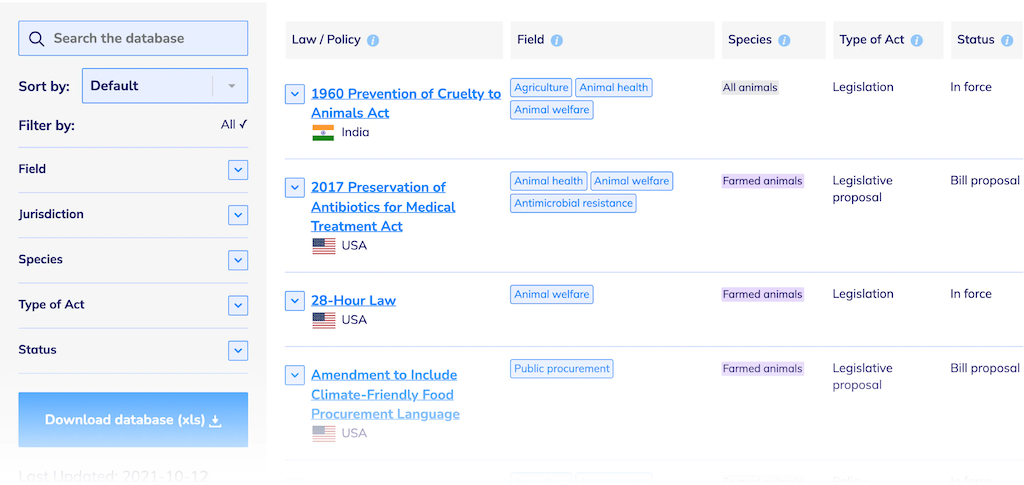Expand the 1960 Prevention of Cruelty row
Image resolution: width=1024 pixels, height=485 pixels.
(294, 94)
